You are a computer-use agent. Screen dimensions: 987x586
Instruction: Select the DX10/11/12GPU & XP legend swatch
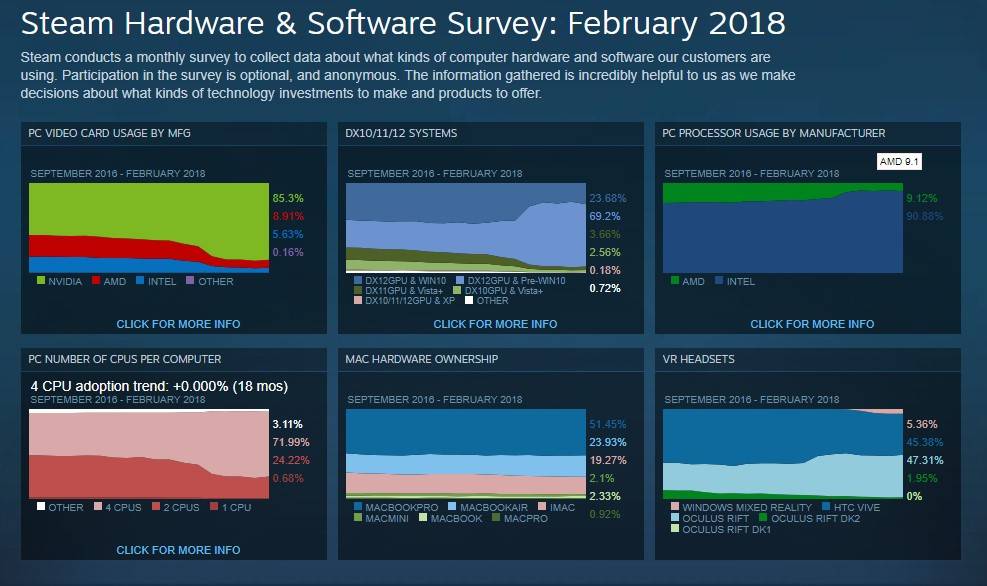[358, 300]
